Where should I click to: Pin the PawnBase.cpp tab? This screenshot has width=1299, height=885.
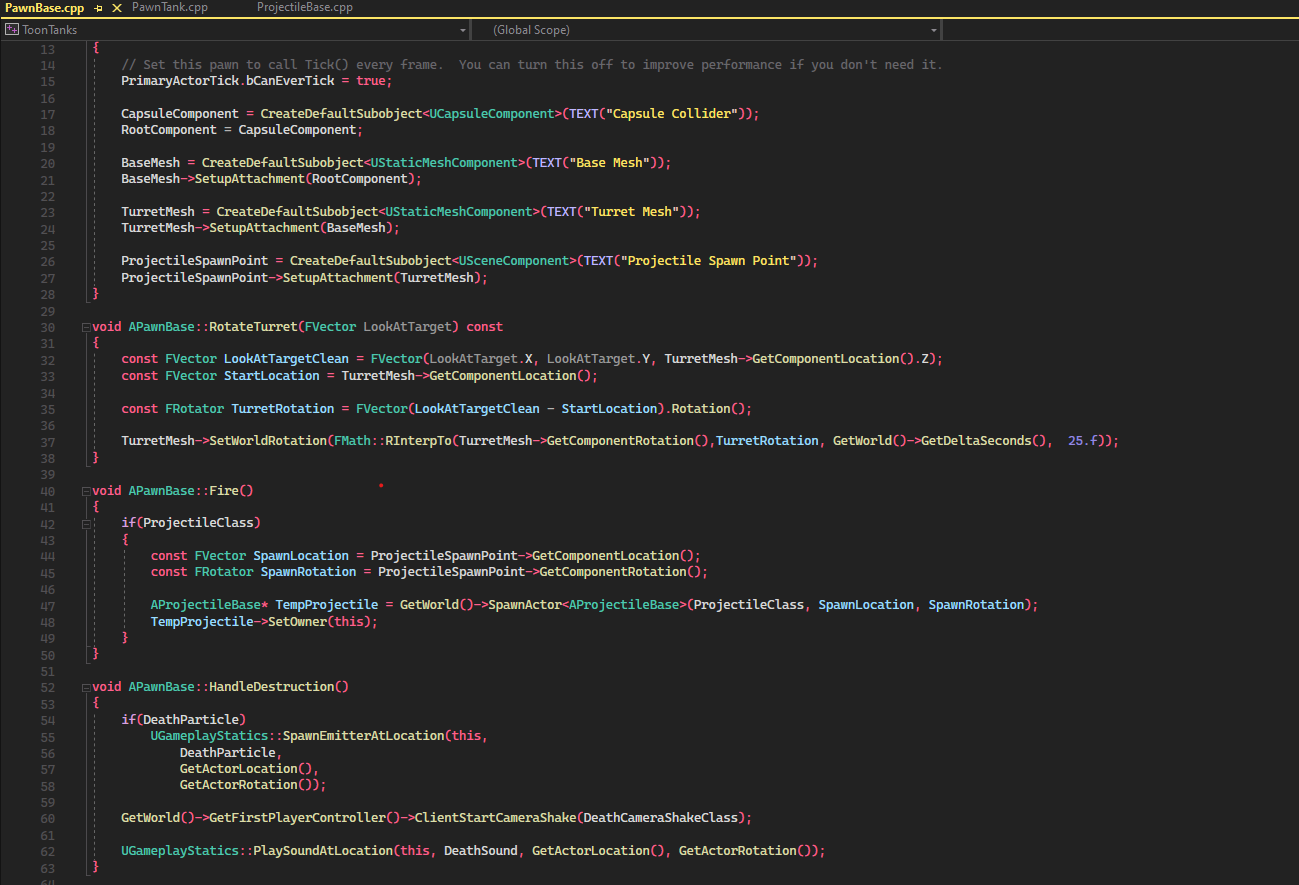pos(99,8)
